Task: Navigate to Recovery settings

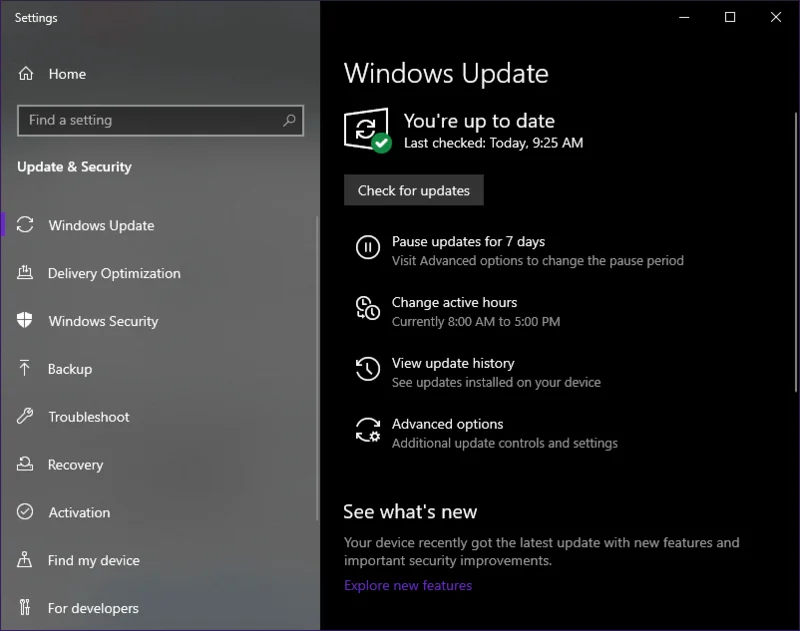Action: 75,465
